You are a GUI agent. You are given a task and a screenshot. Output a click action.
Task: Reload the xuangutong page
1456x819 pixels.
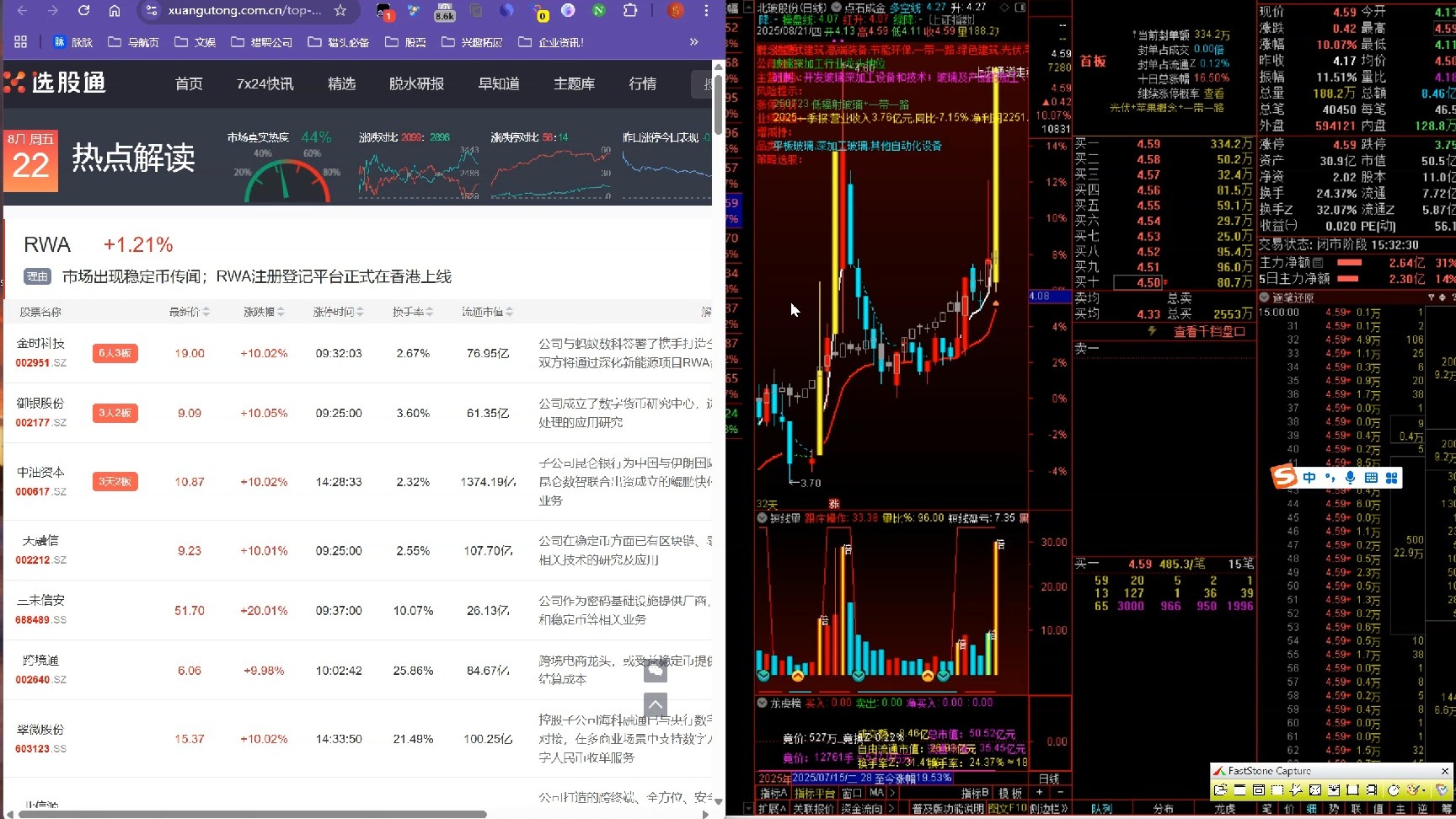pyautogui.click(x=83, y=10)
